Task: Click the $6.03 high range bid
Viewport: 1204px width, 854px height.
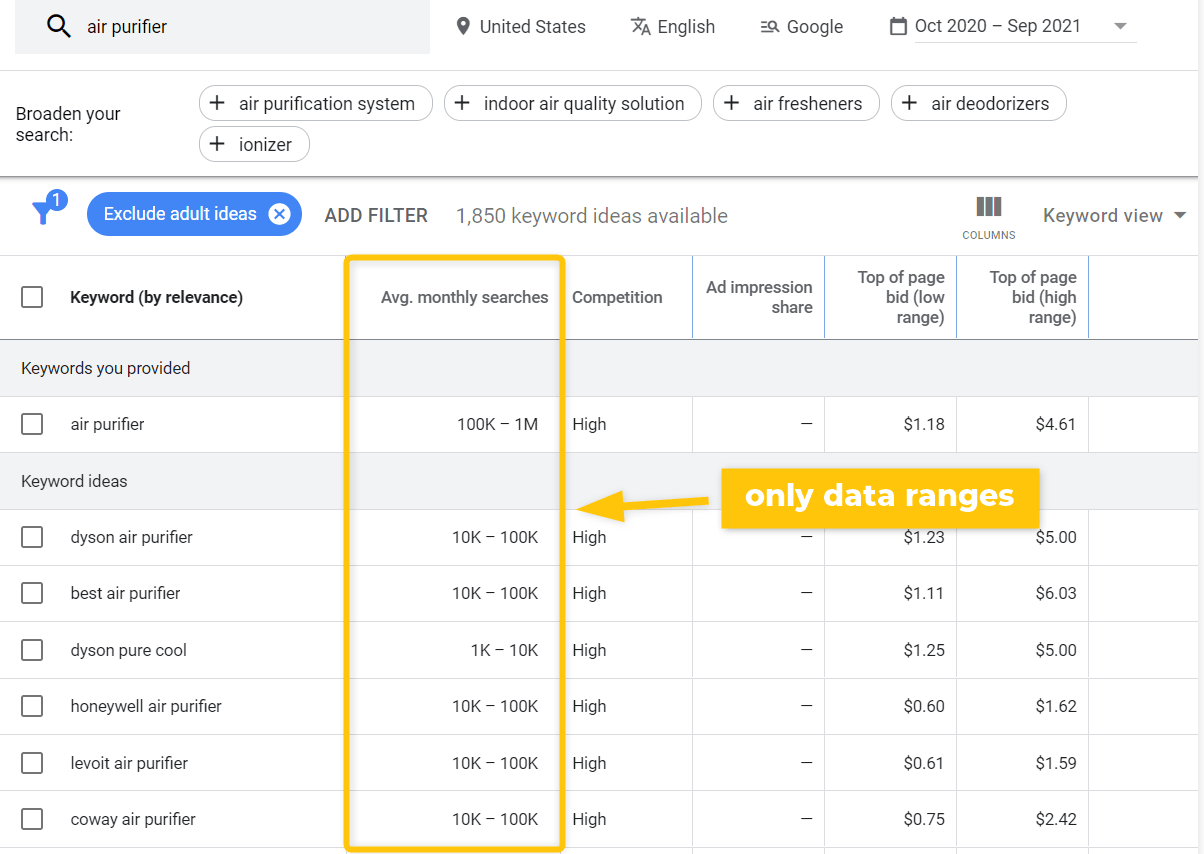Action: tap(1056, 593)
